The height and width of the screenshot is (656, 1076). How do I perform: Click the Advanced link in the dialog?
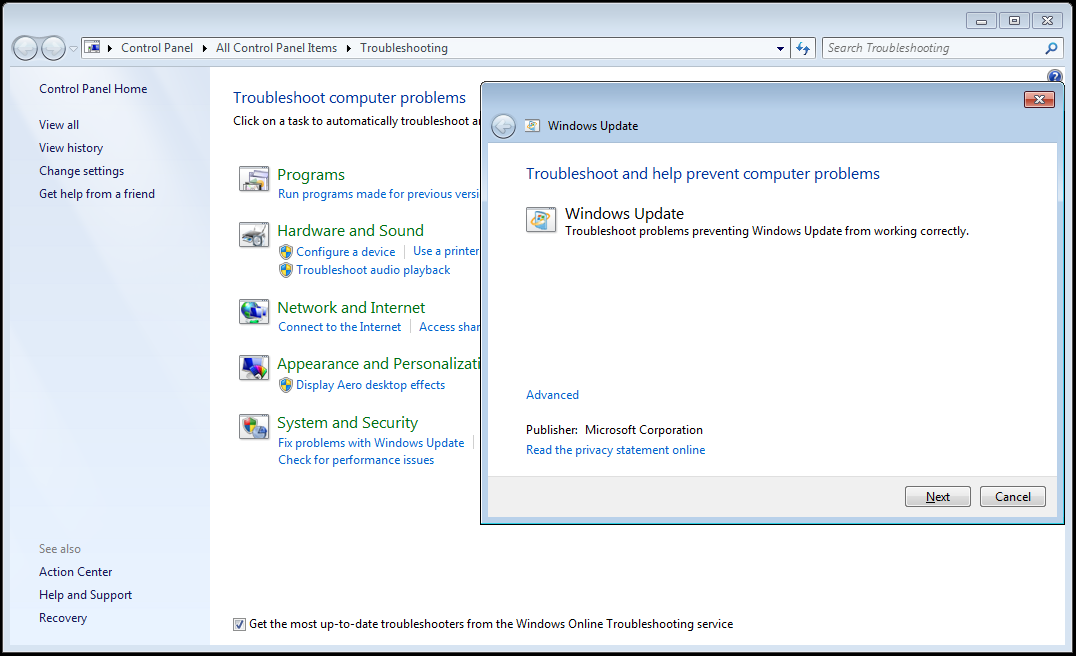point(552,395)
